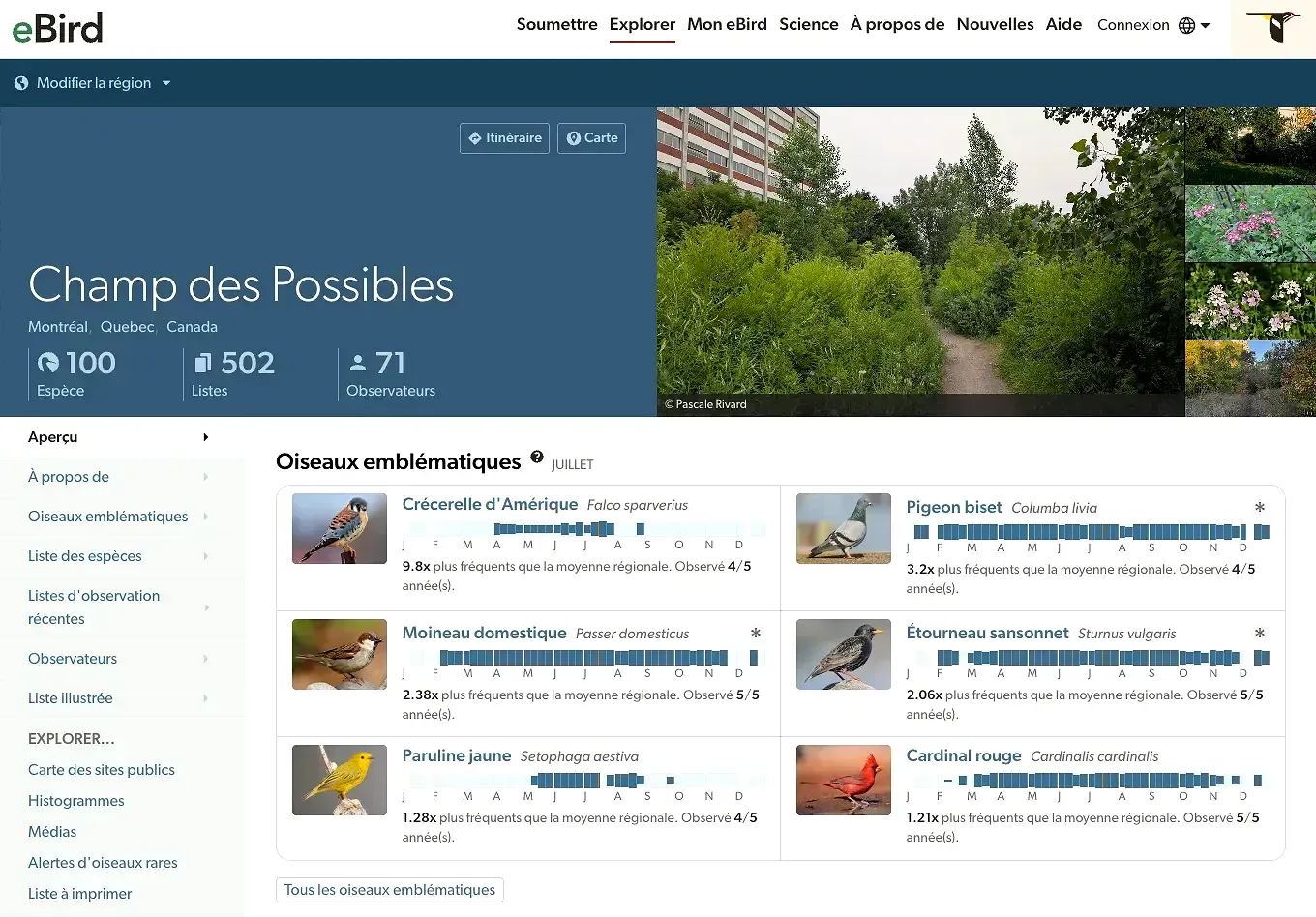
Task: Click the large path-through-bushes hero photo
Action: coord(920,262)
